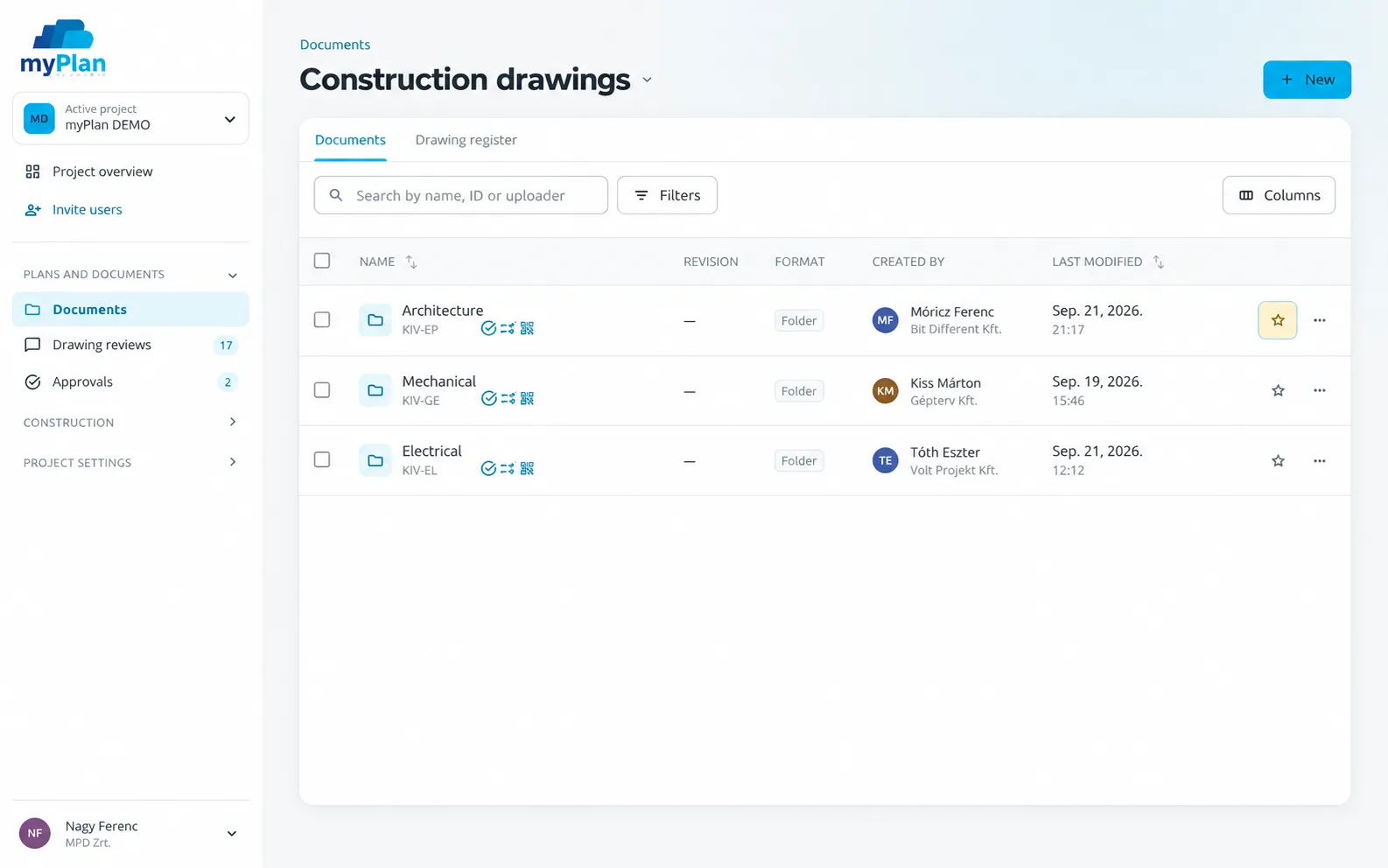
Task: Open the Active project myPlan DEMO dropdown
Action: (130, 118)
